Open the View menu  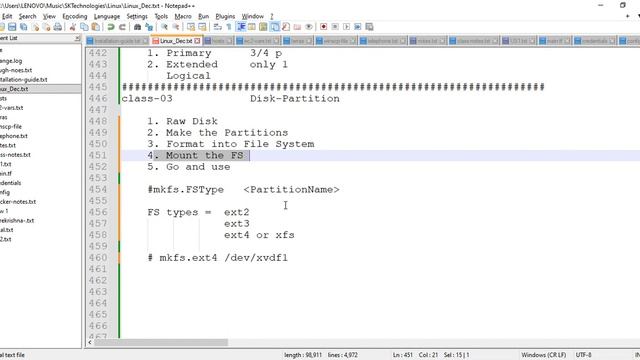coord(49,16)
